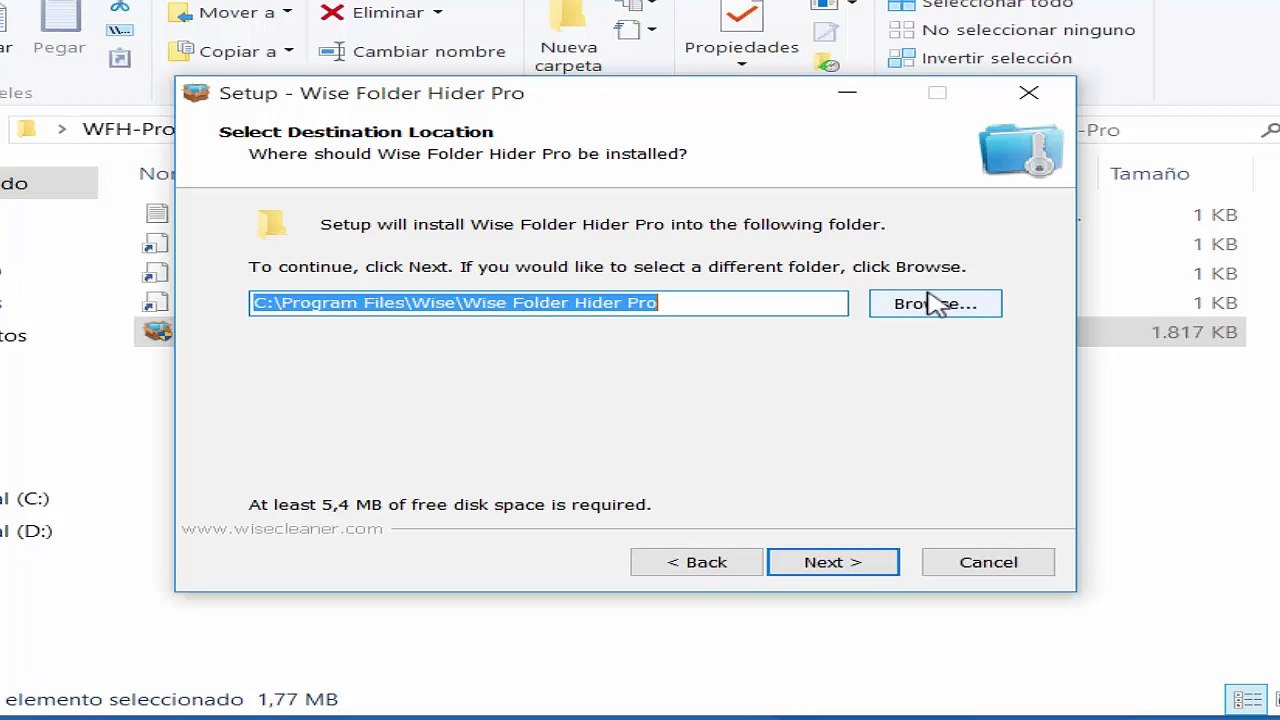This screenshot has height=720, width=1280.
Task: Click the edit icon beside Propiedades
Action: click(826, 33)
